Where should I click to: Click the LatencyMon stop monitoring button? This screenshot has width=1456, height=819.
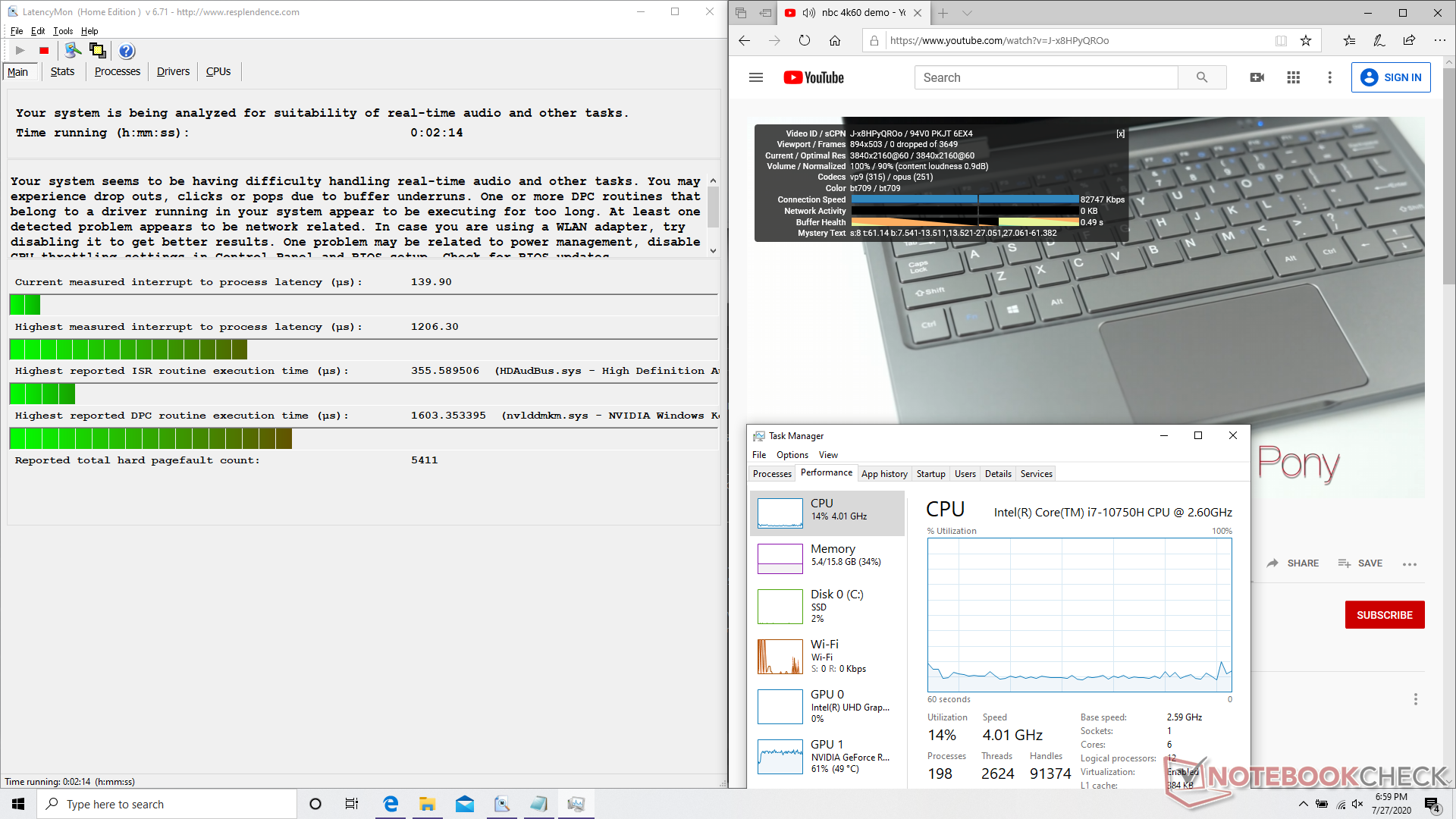44,51
